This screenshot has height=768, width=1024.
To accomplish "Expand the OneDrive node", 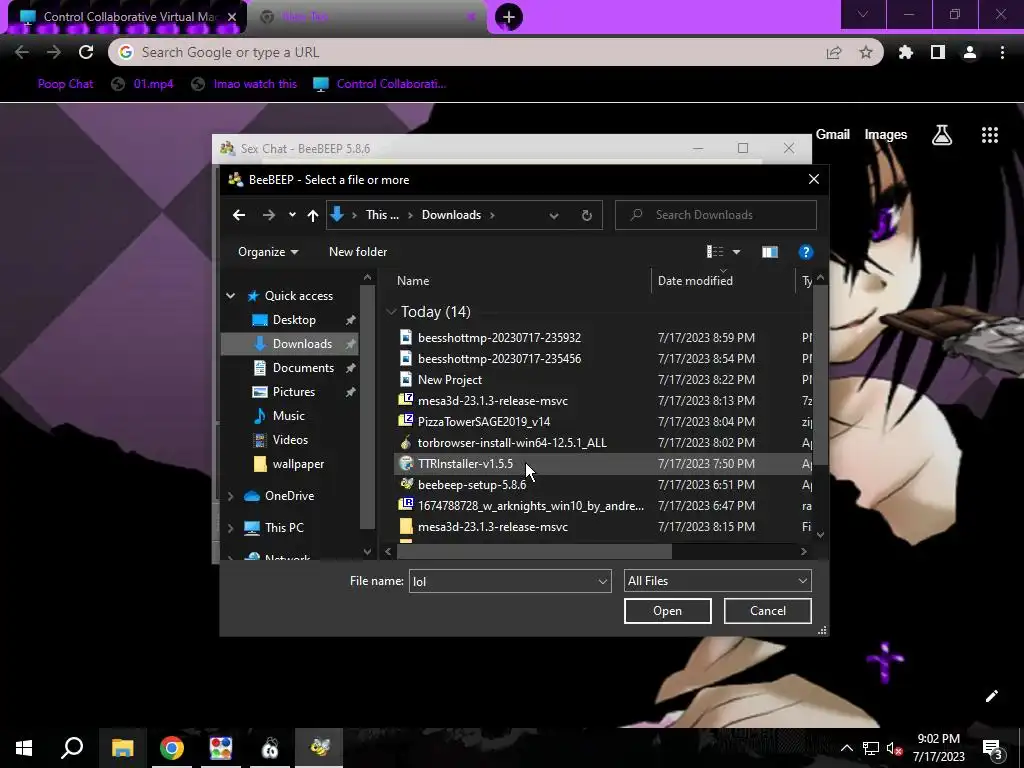I will pyautogui.click(x=231, y=496).
